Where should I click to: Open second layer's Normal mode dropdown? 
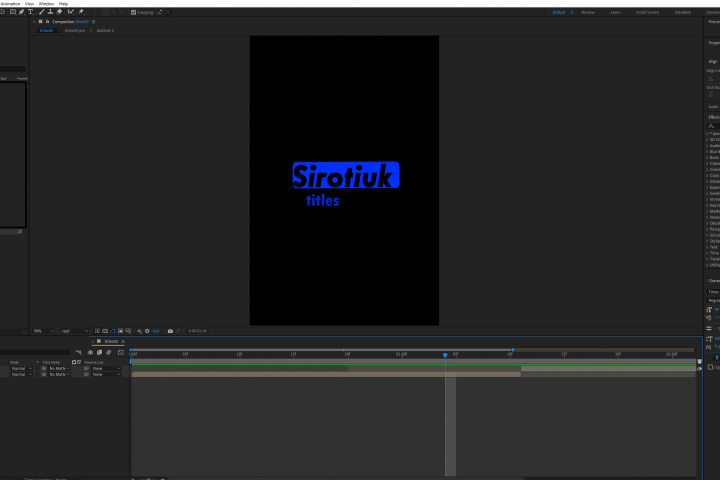point(22,374)
